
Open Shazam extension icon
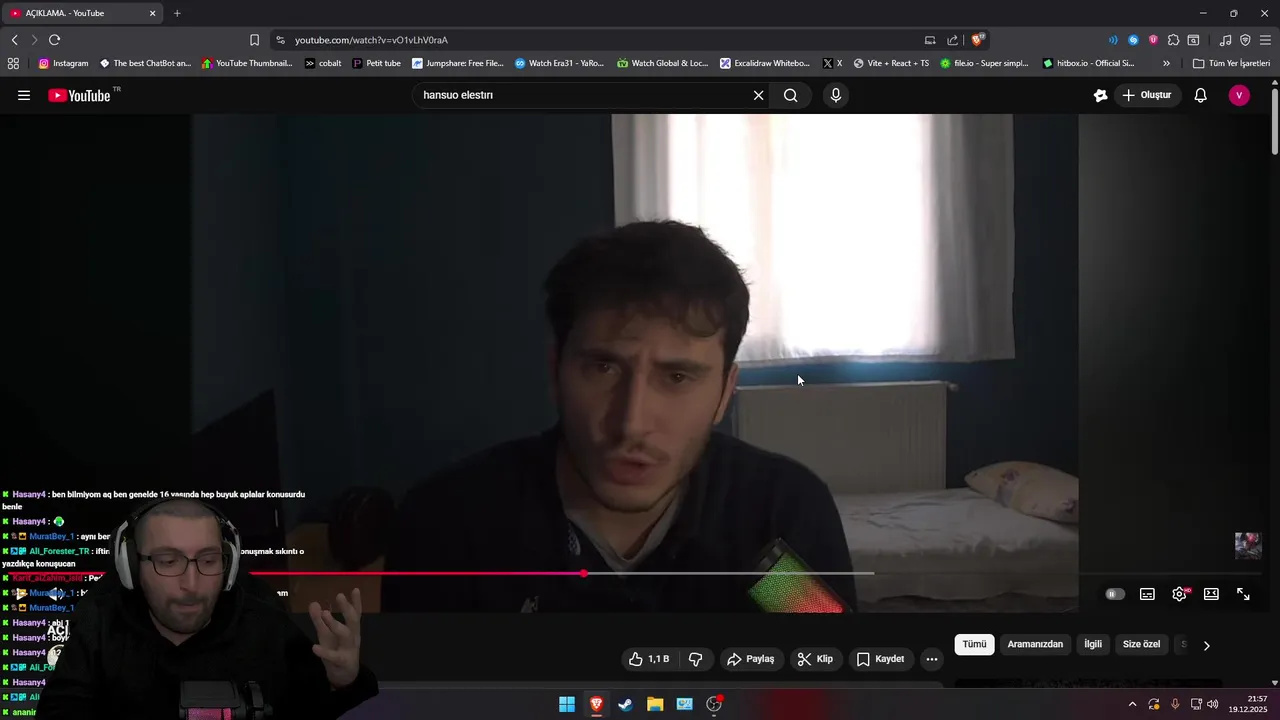(x=1133, y=40)
